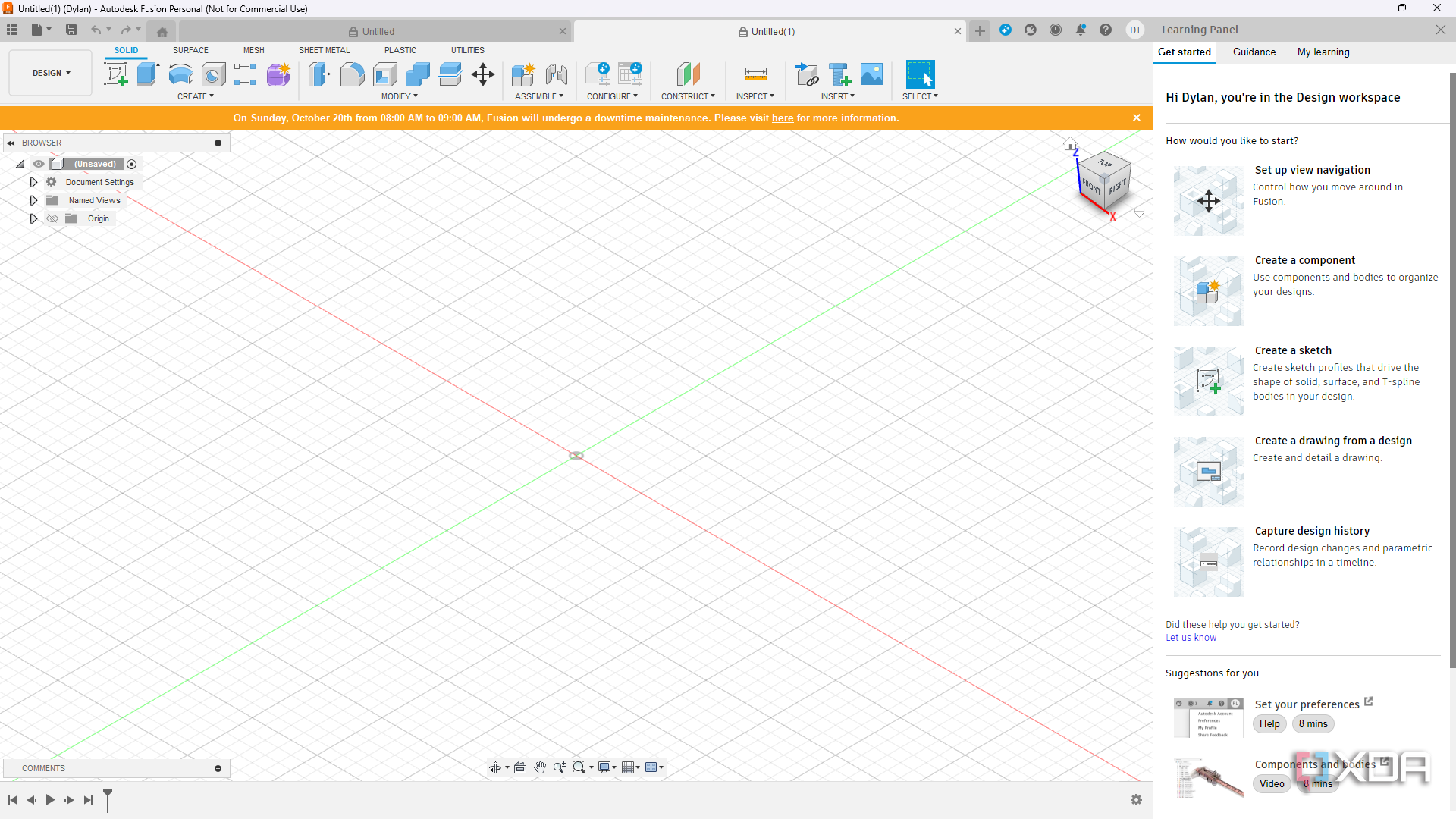
Task: Switch to the Sheet Metal tab
Action: click(325, 50)
